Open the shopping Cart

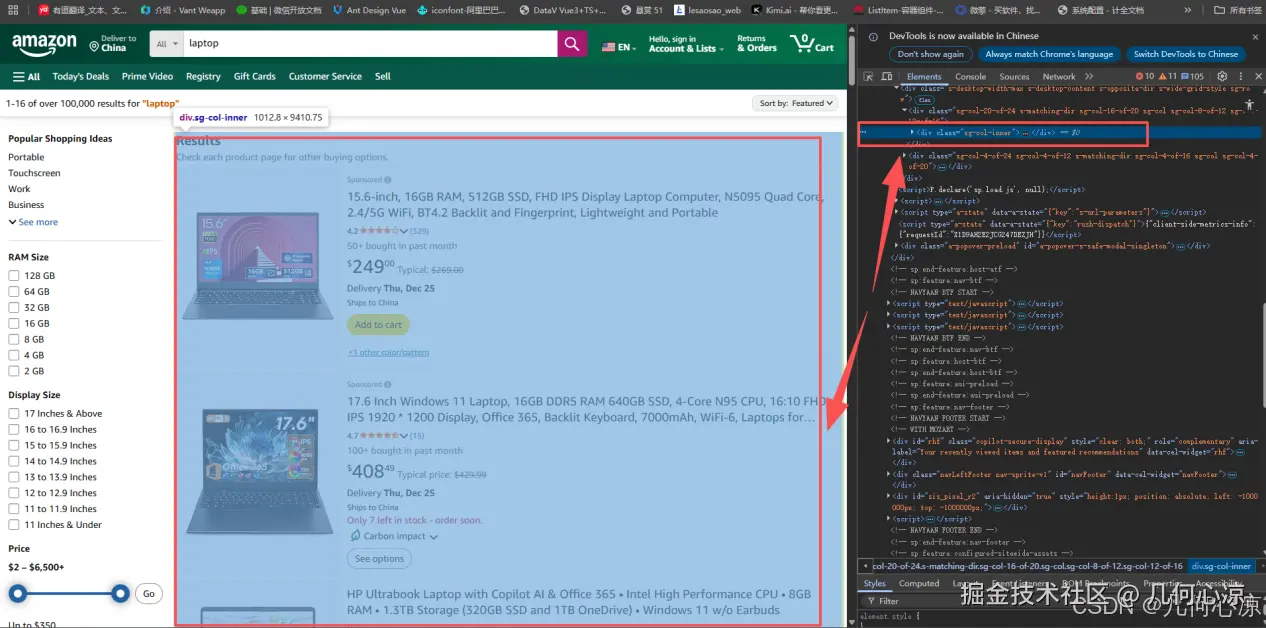[812, 43]
